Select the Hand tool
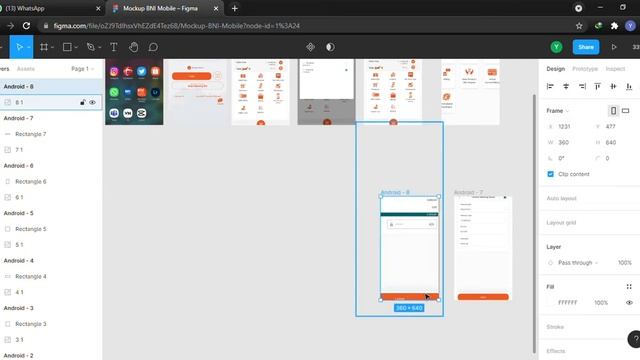 pos(133,47)
